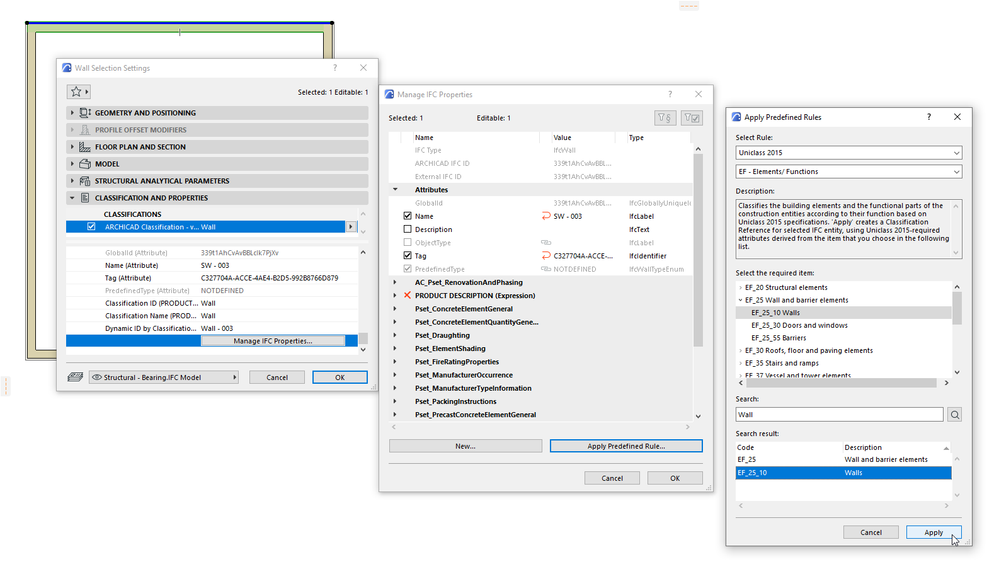The width and height of the screenshot is (999, 566).
Task: Click the Model panel icon
Action: coord(85,164)
